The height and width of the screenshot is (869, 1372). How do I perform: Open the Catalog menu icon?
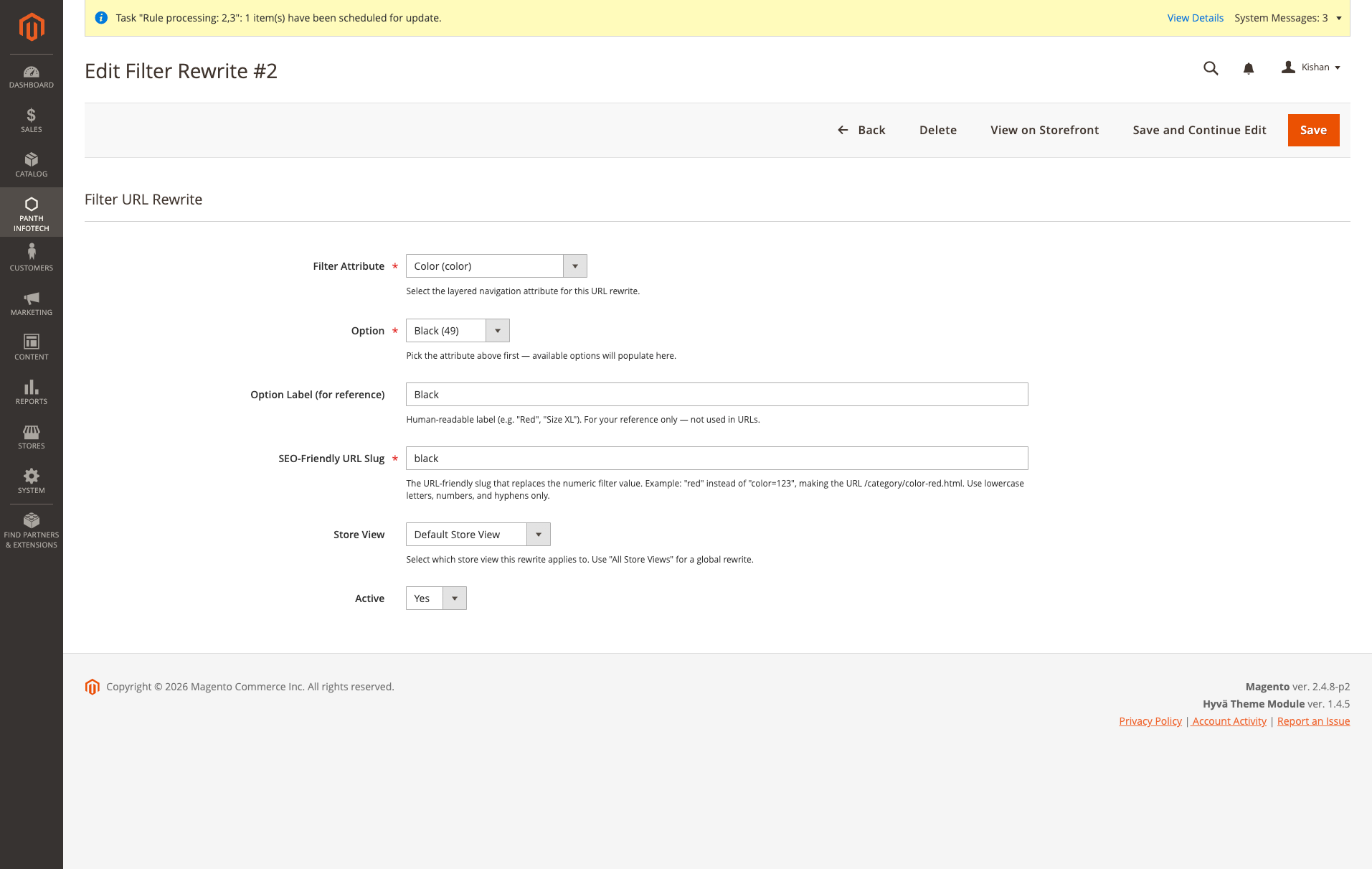coord(31,164)
